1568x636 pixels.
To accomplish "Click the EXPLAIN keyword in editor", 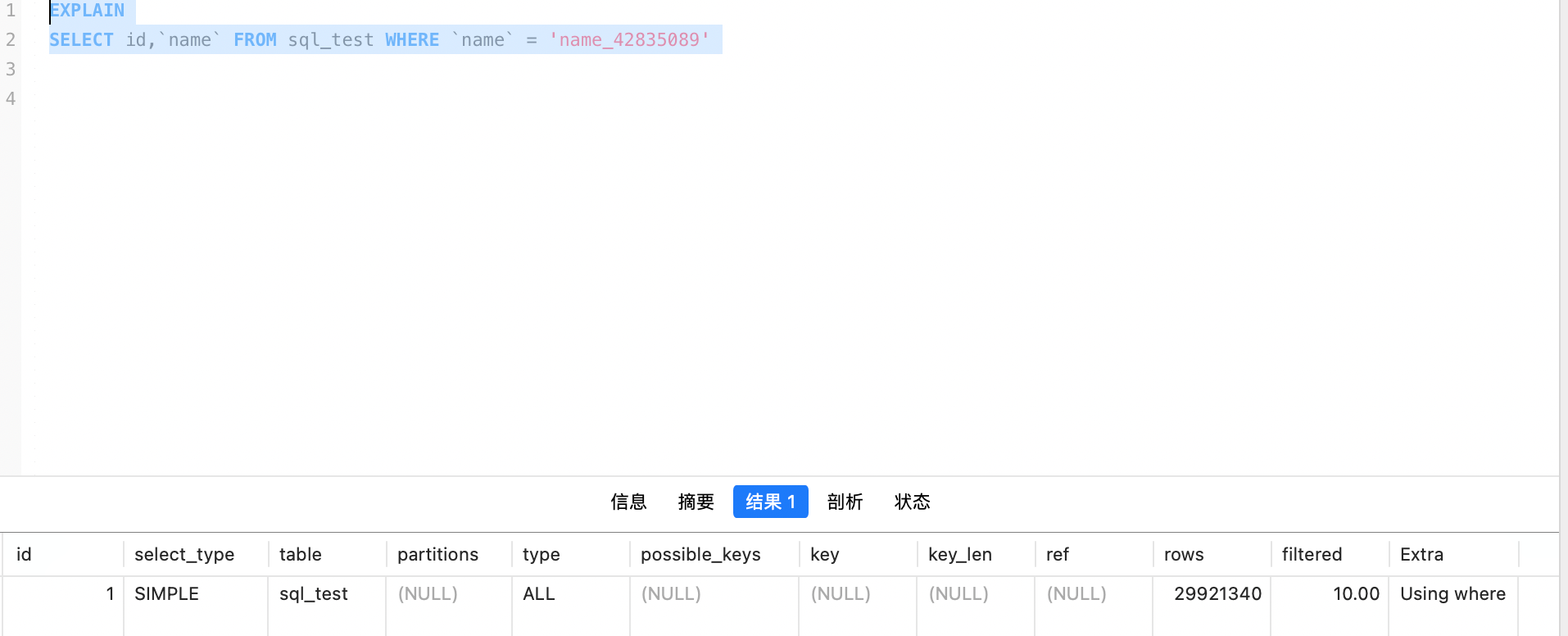I will click(x=87, y=11).
